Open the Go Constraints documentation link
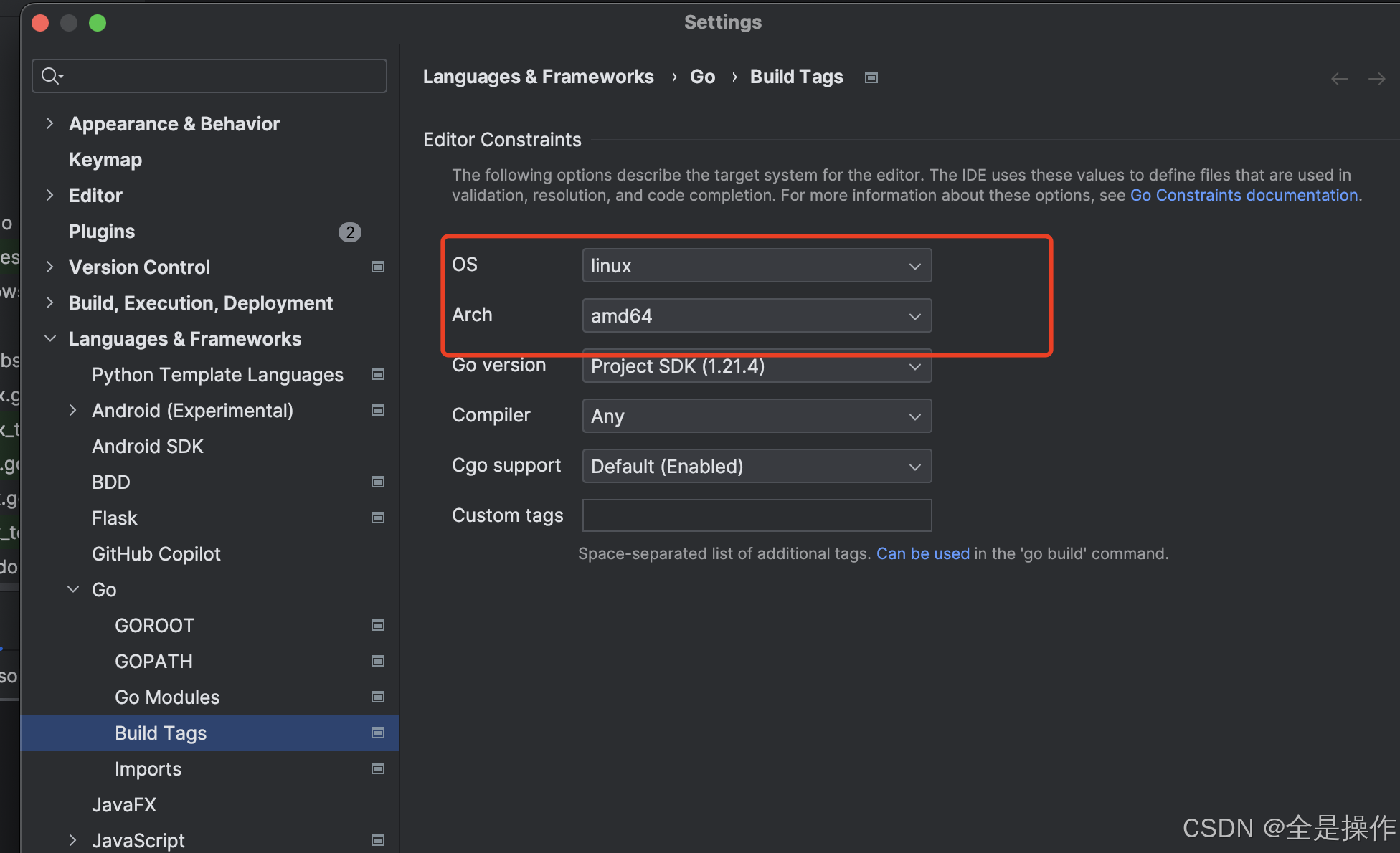Screen dimensions: 1400x853 [x=1244, y=196]
